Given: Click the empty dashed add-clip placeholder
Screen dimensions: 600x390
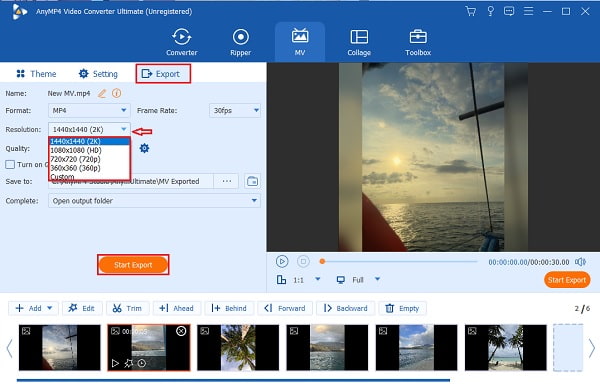Looking at the screenshot, I should click(x=568, y=348).
